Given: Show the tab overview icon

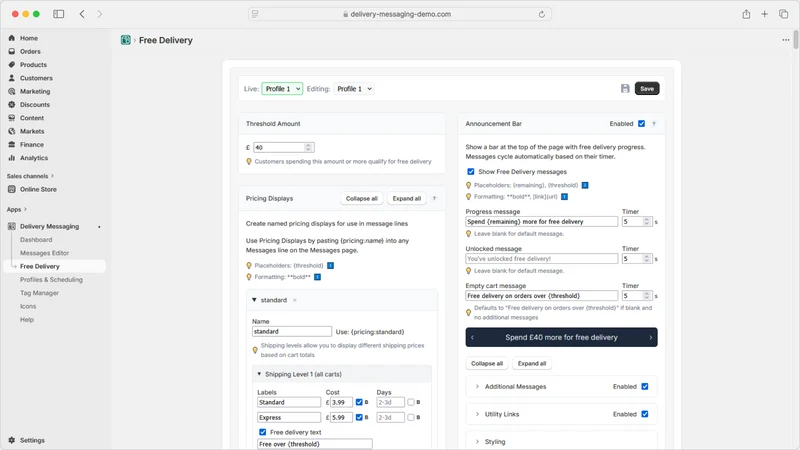Looking at the screenshot, I should 783,14.
